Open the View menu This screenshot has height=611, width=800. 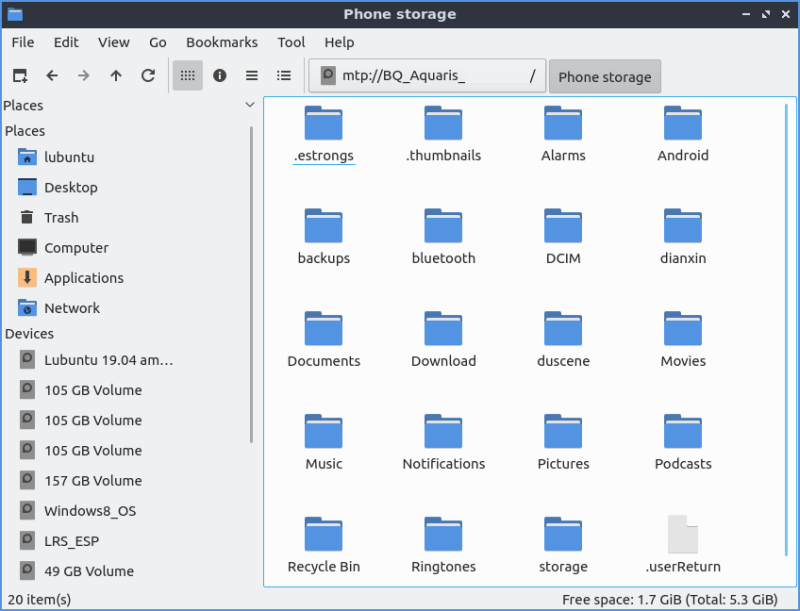(x=113, y=42)
